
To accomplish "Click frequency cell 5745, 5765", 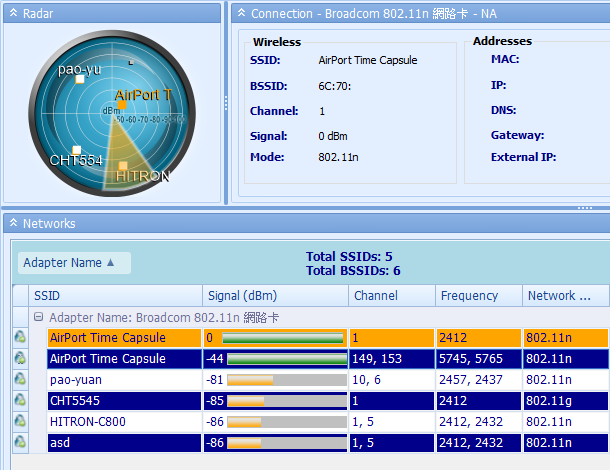I will coord(479,359).
